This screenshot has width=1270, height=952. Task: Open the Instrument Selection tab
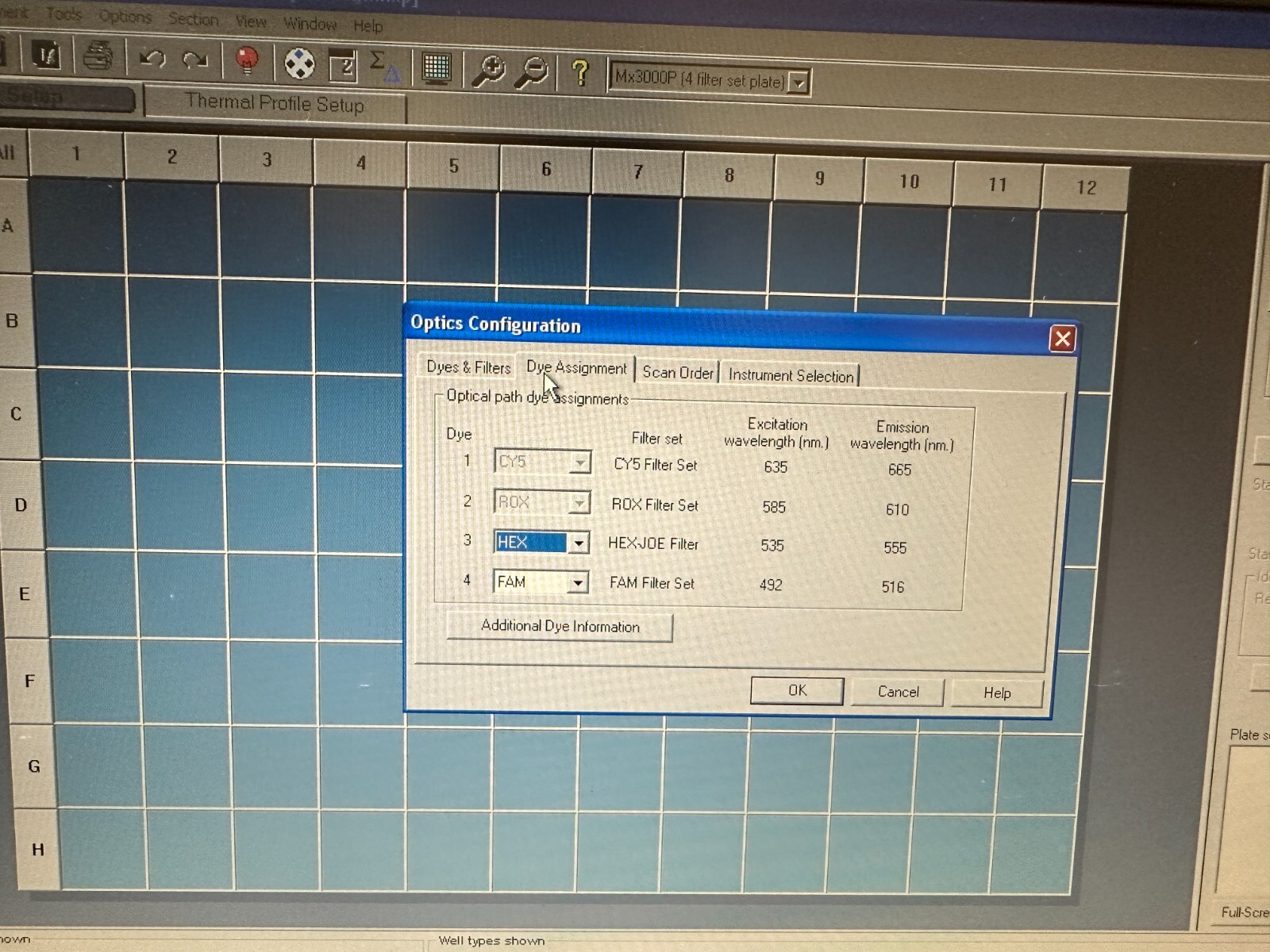point(791,375)
